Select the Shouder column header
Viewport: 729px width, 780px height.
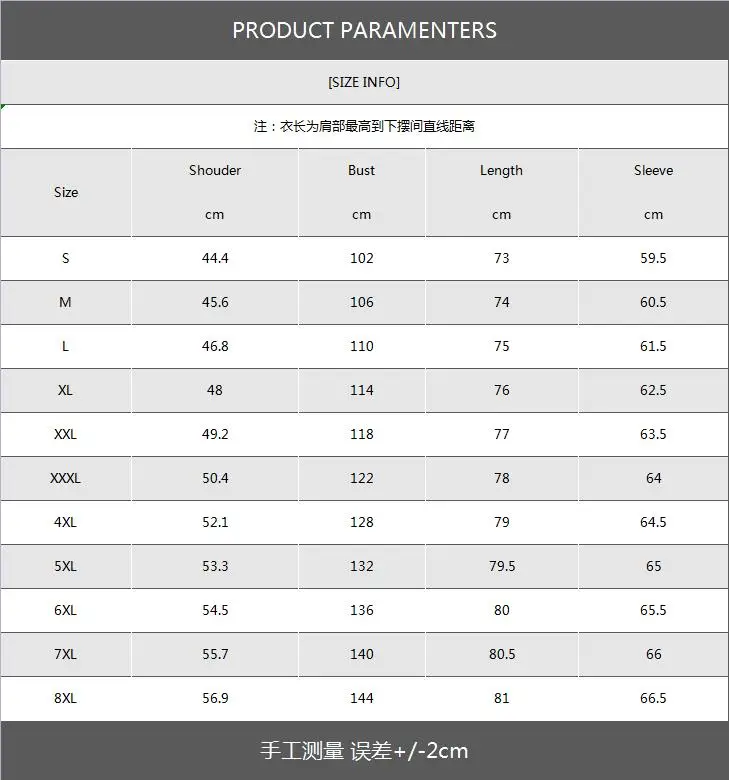tap(215, 171)
